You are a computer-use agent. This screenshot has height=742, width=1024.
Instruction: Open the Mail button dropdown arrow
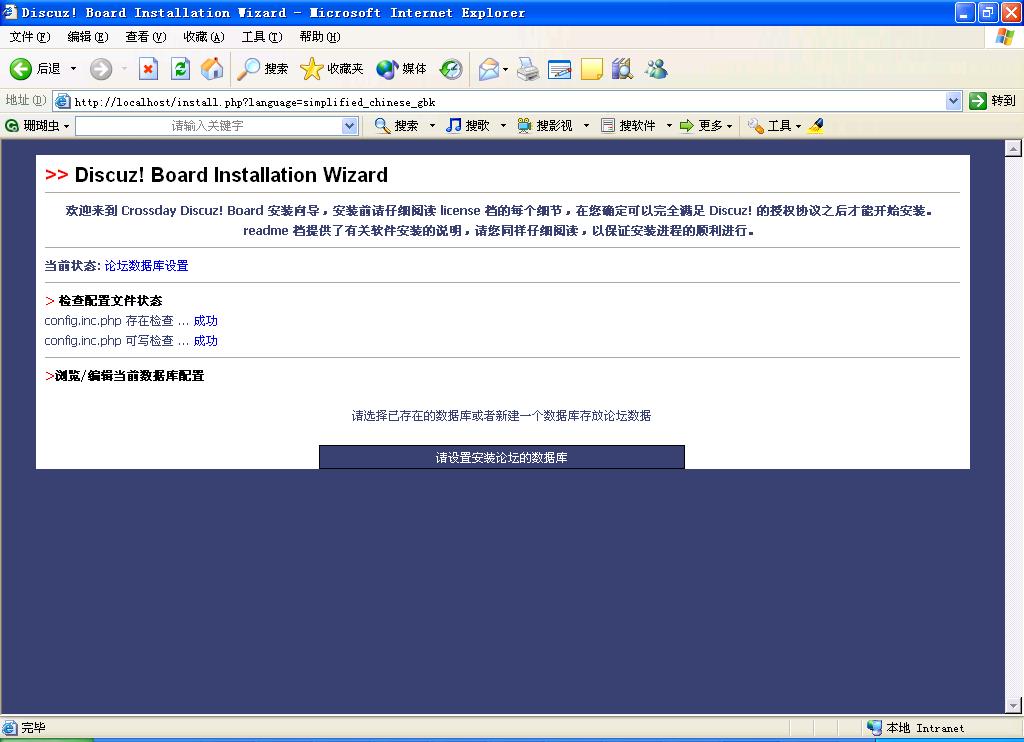click(x=505, y=69)
